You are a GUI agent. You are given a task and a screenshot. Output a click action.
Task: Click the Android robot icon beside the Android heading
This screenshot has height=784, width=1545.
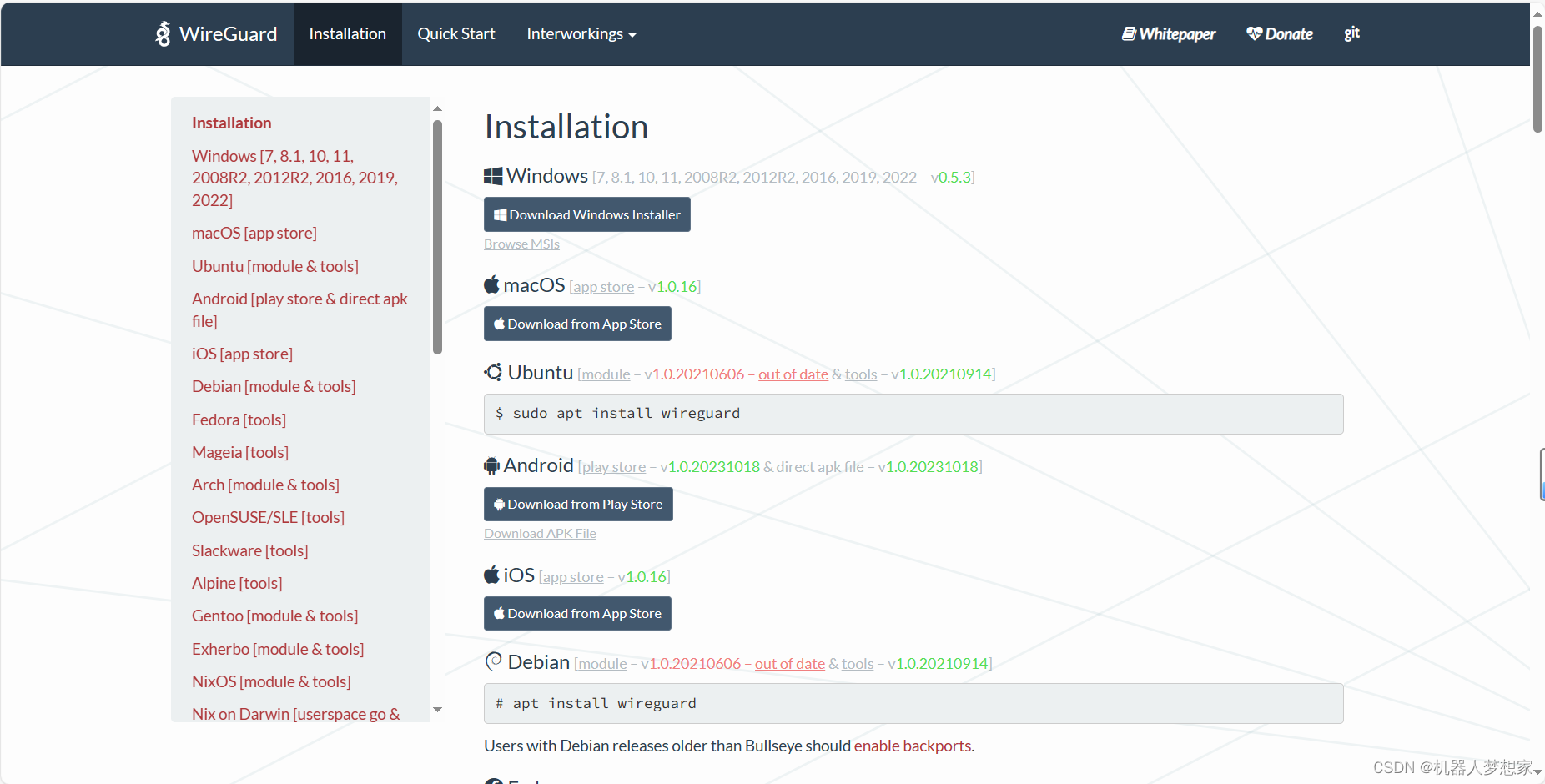pyautogui.click(x=492, y=465)
